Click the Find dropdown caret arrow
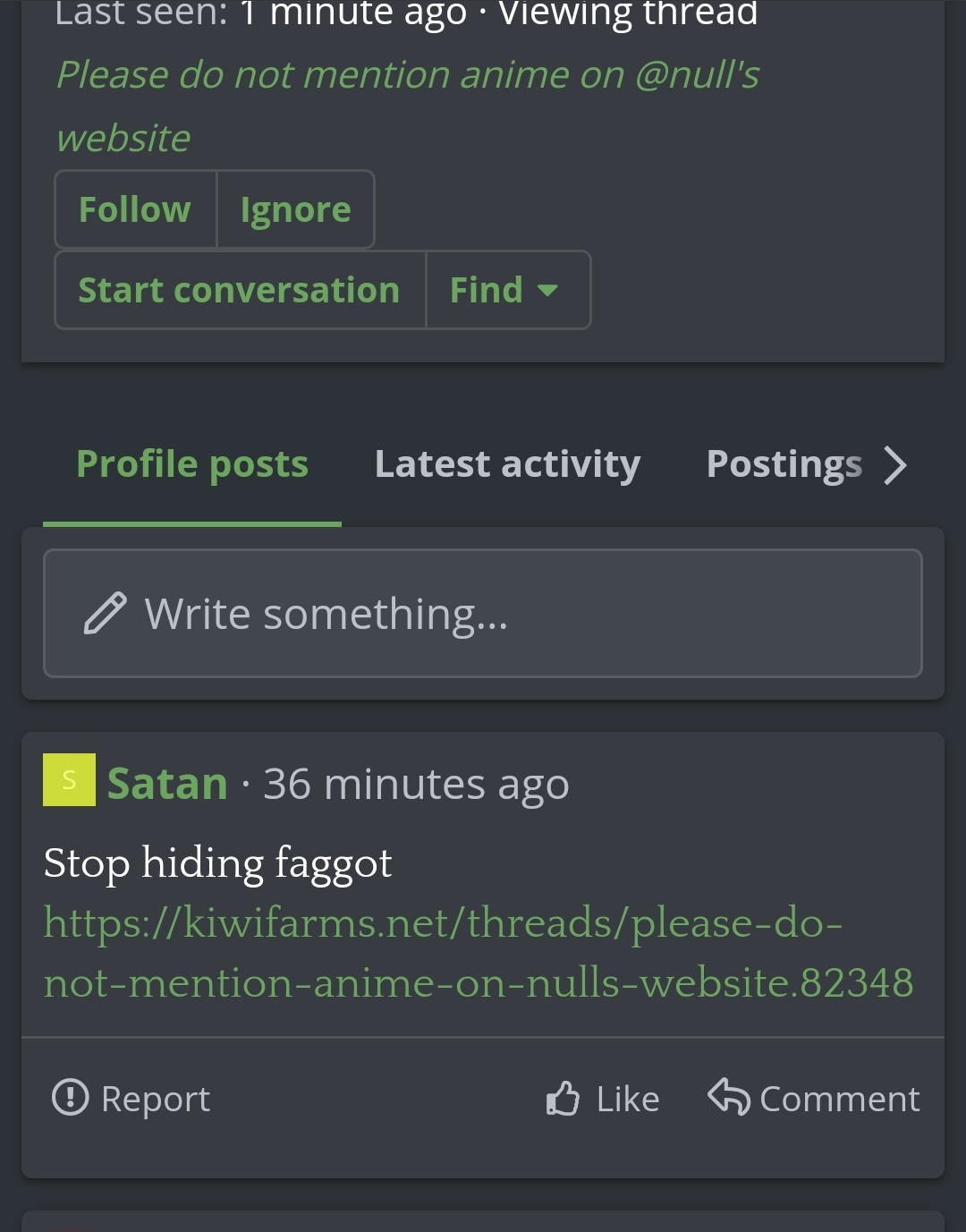 [547, 291]
